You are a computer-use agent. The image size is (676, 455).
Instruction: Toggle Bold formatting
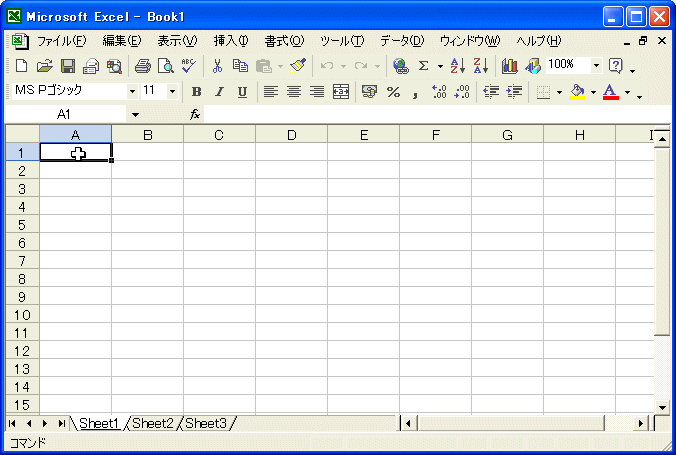click(197, 91)
